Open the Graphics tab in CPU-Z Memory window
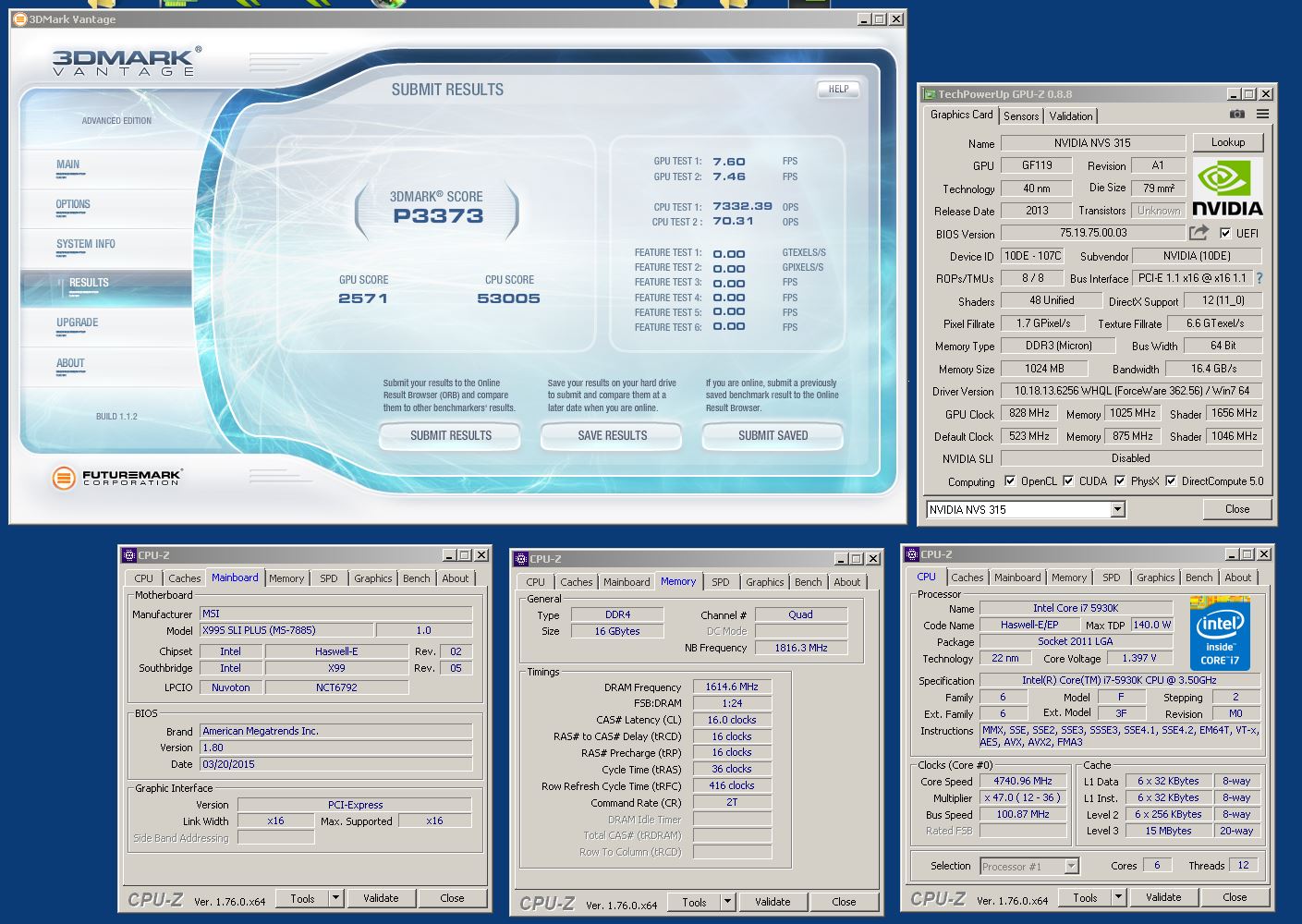1302x924 pixels. click(765, 582)
